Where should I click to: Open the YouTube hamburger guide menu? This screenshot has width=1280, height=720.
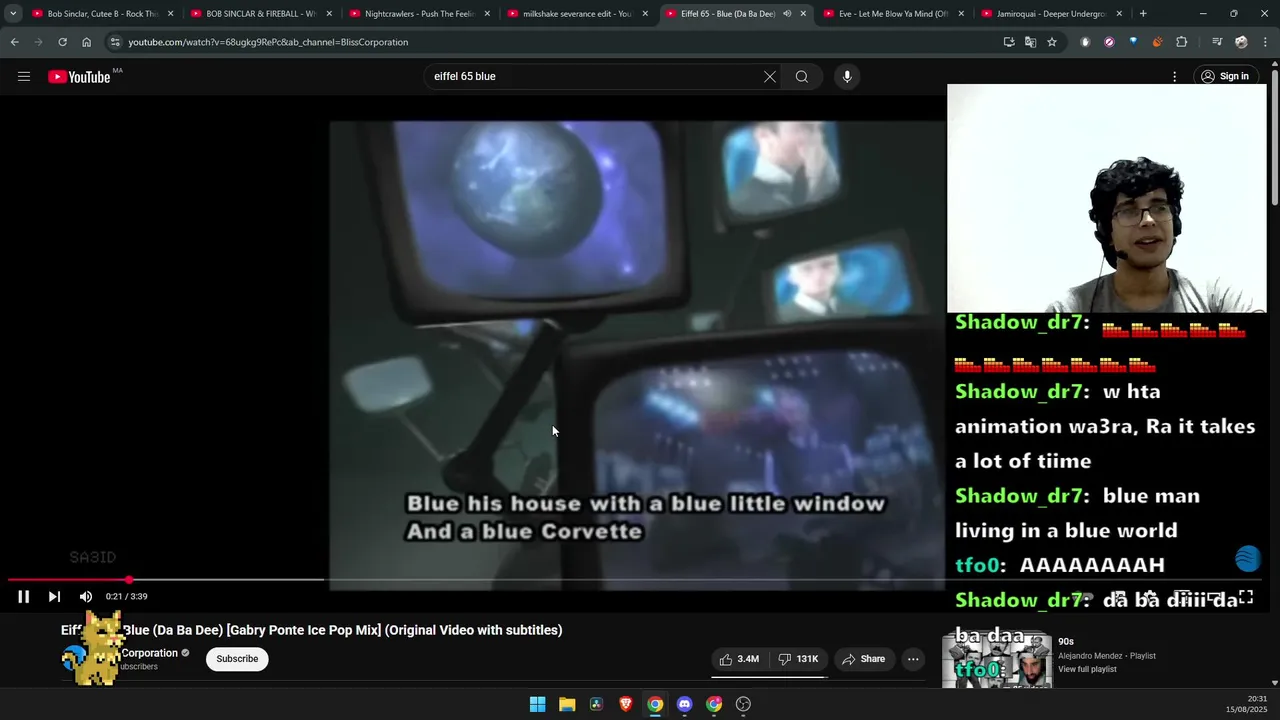point(24,76)
